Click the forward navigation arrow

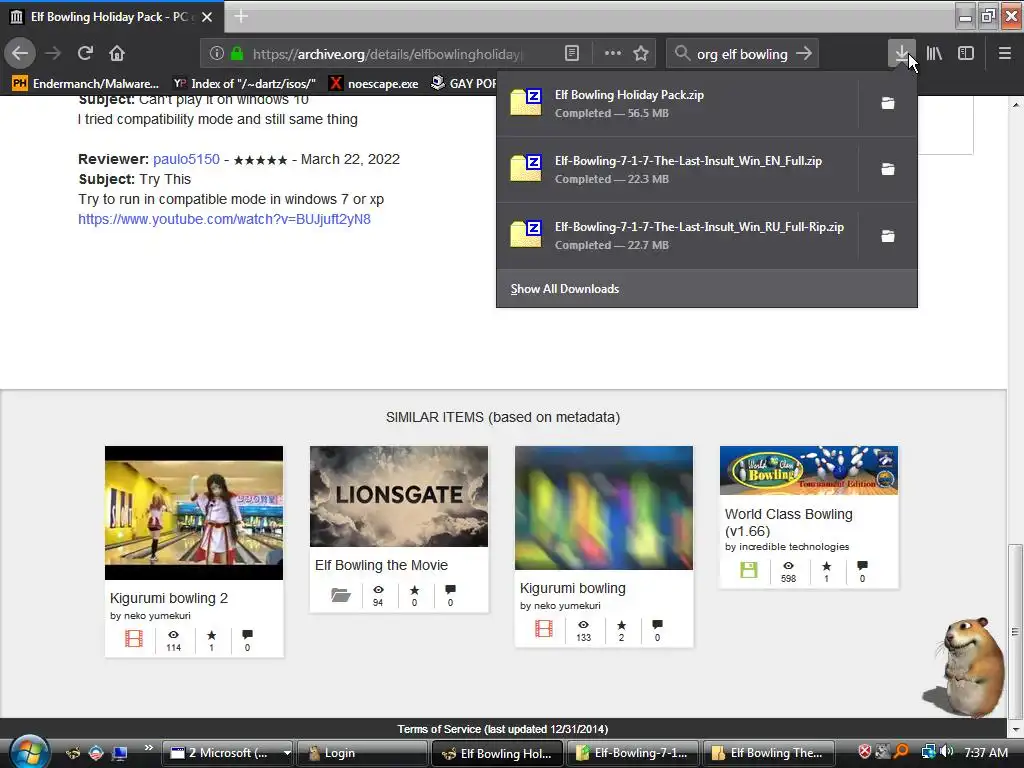click(53, 54)
